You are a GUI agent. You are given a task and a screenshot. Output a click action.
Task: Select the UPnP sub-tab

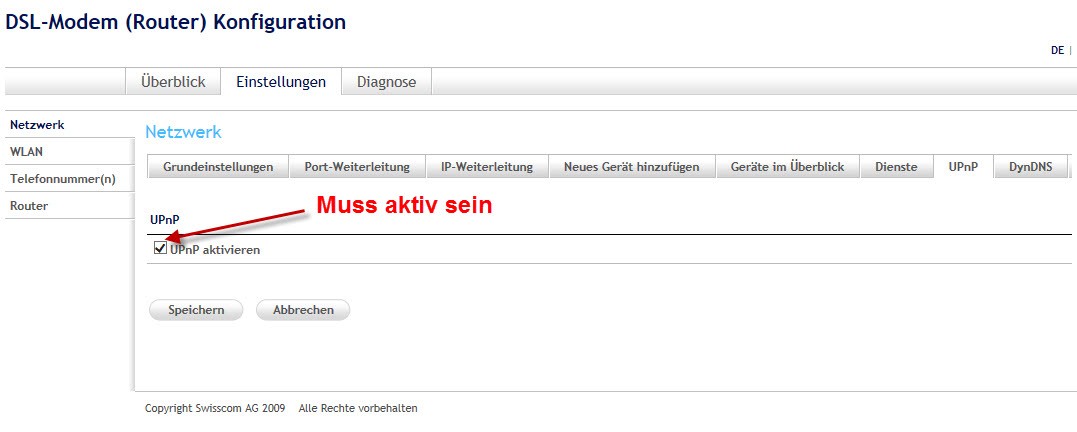(963, 167)
